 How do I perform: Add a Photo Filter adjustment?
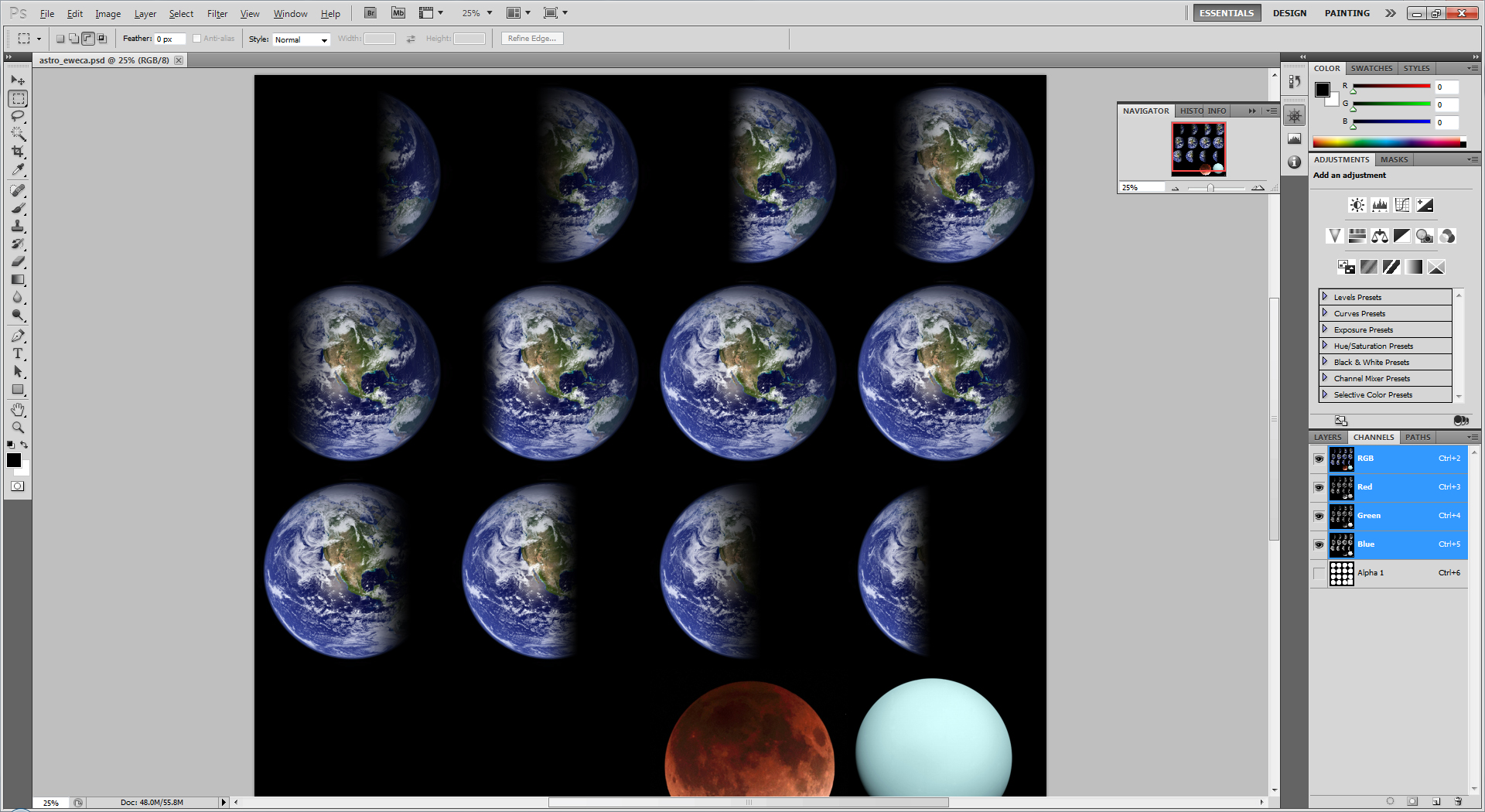(x=1425, y=236)
